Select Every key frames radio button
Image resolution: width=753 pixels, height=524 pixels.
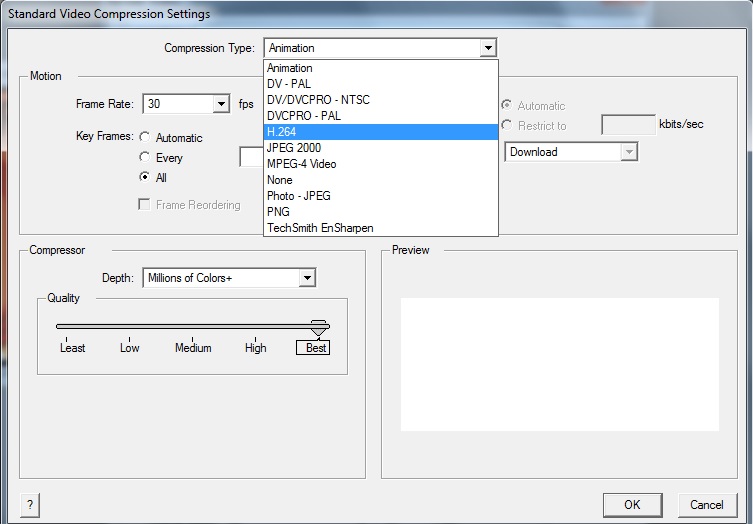pyautogui.click(x=145, y=157)
